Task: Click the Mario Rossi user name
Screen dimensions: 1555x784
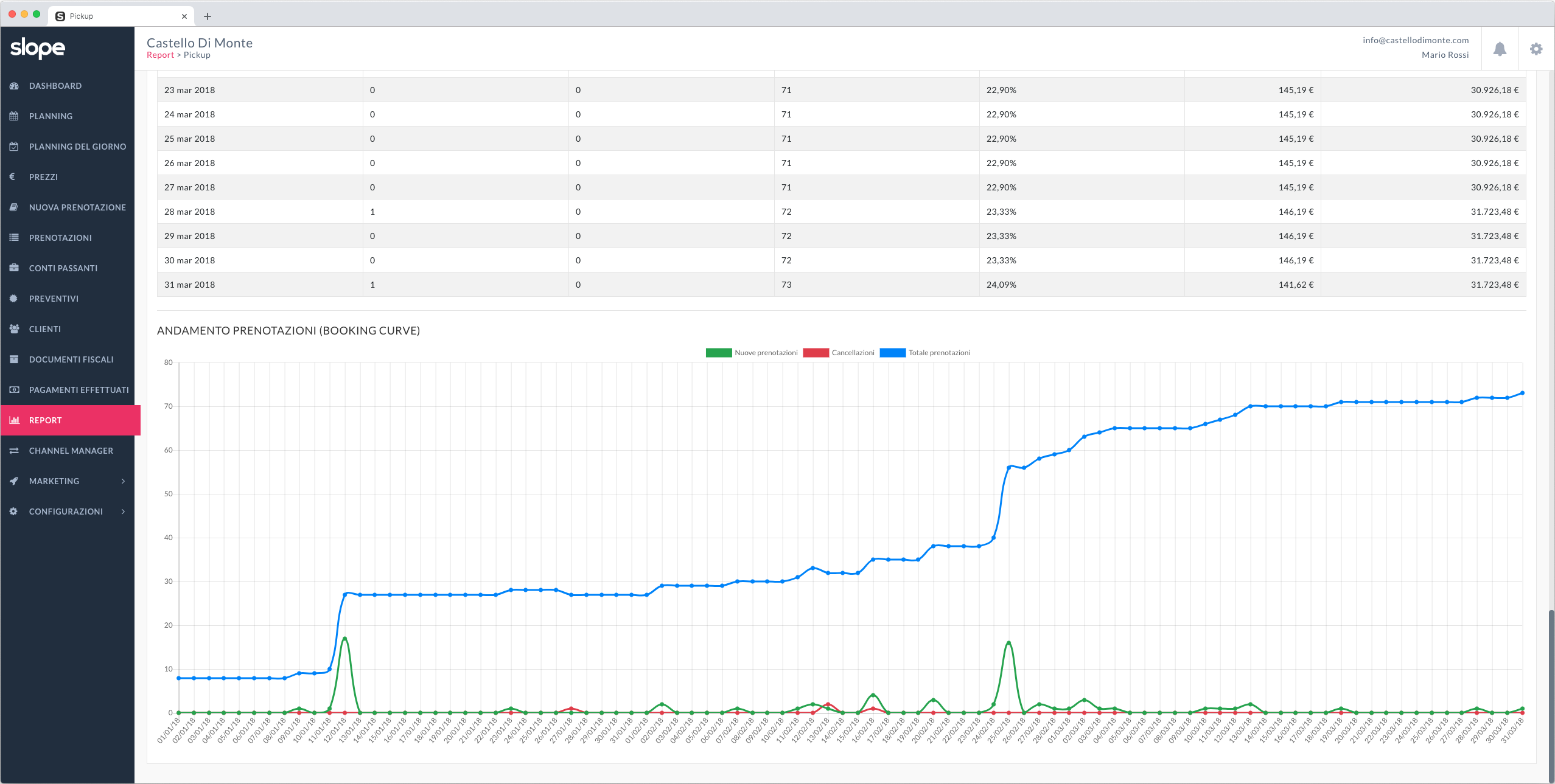Action: click(x=1445, y=55)
